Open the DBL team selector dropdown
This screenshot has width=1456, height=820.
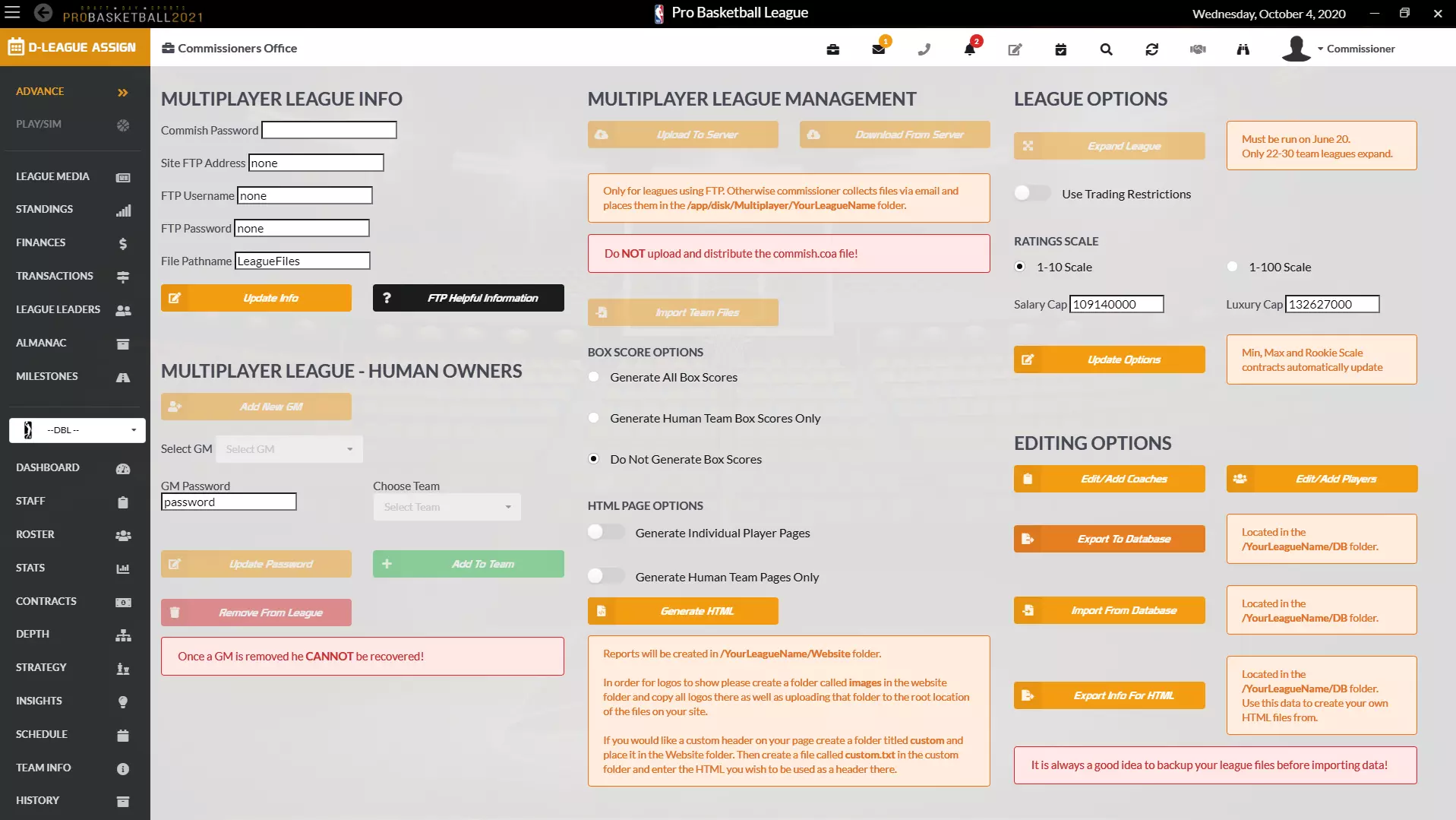(77, 430)
